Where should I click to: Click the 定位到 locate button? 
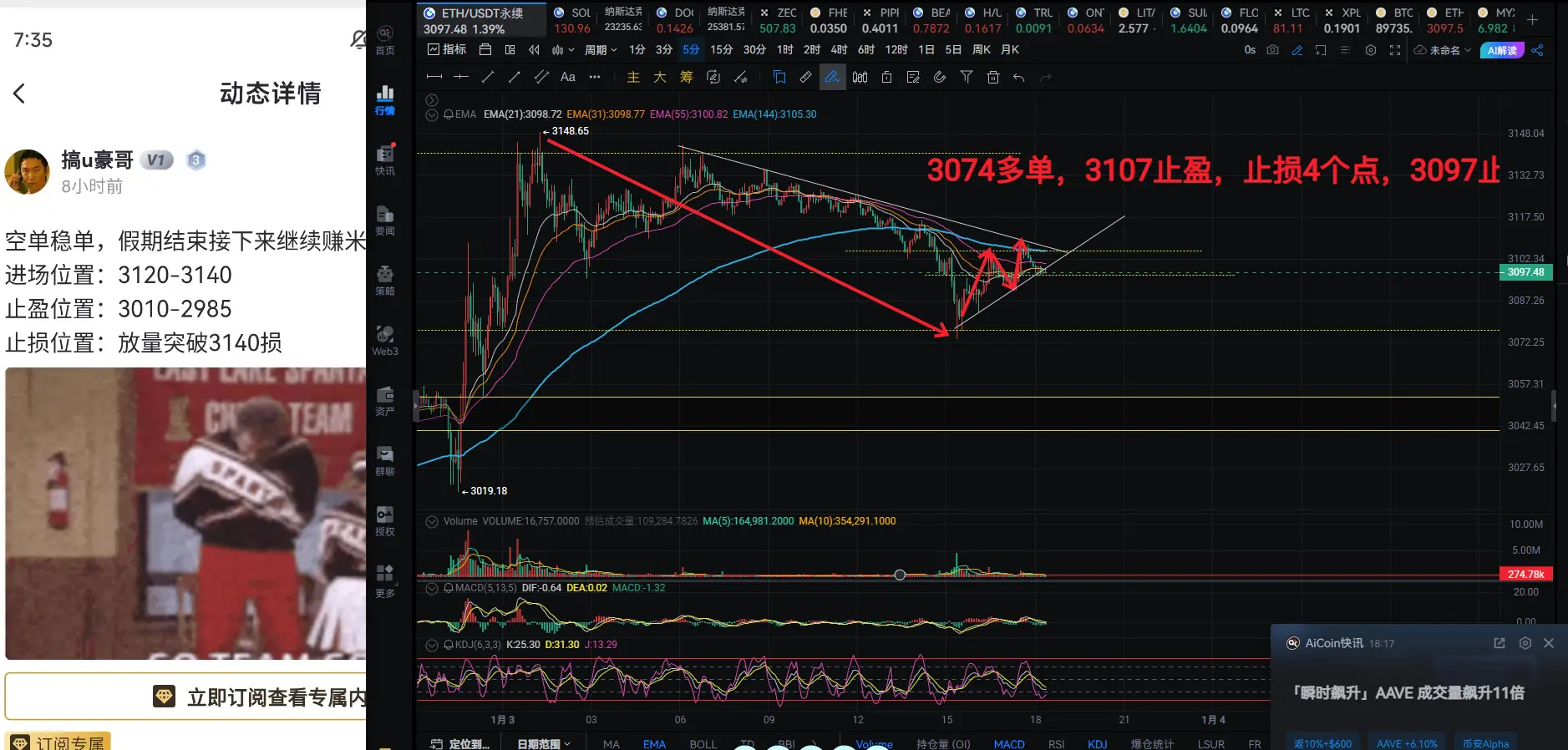coord(460,743)
